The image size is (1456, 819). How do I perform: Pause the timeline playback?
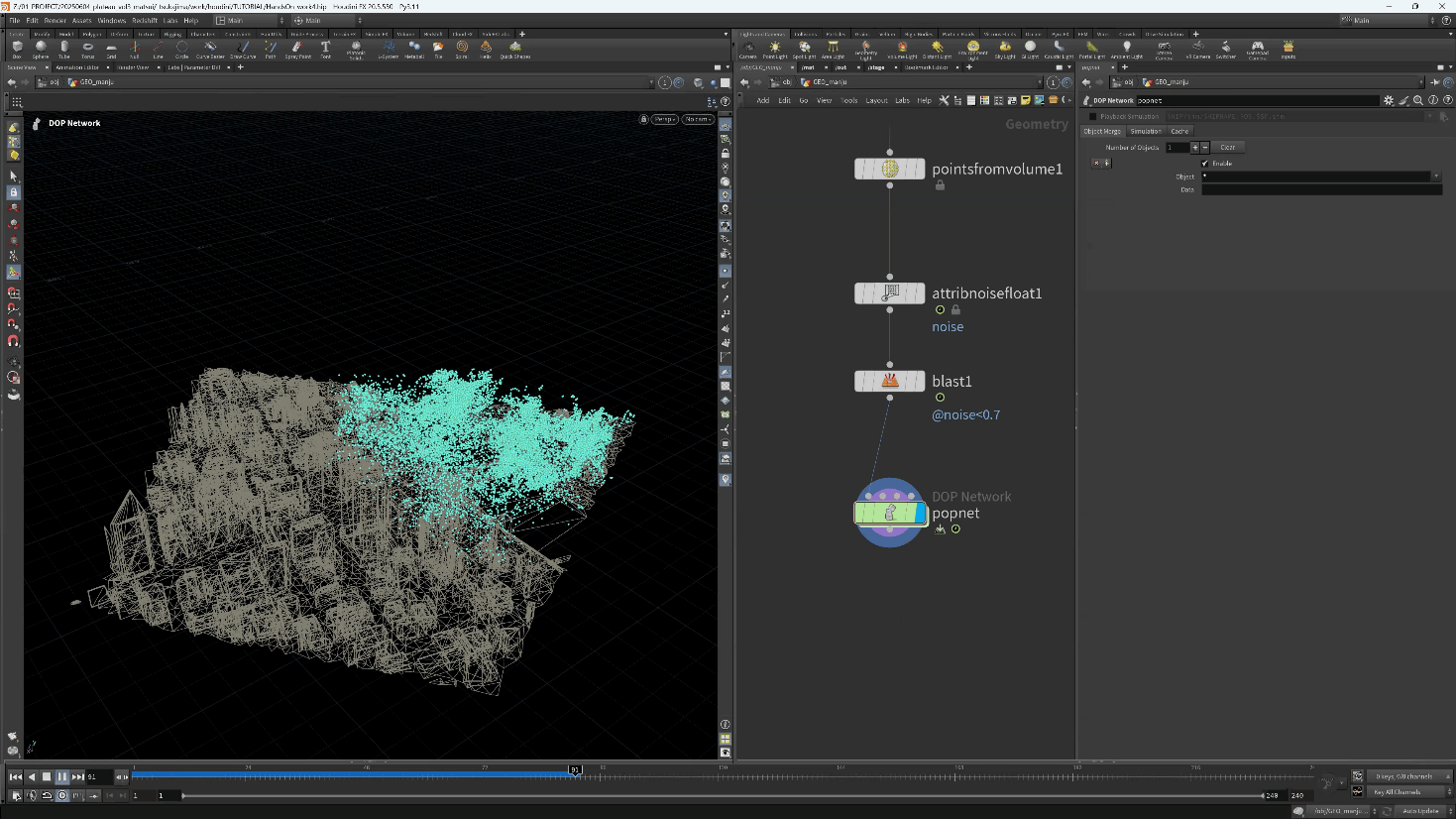pyautogui.click(x=61, y=777)
